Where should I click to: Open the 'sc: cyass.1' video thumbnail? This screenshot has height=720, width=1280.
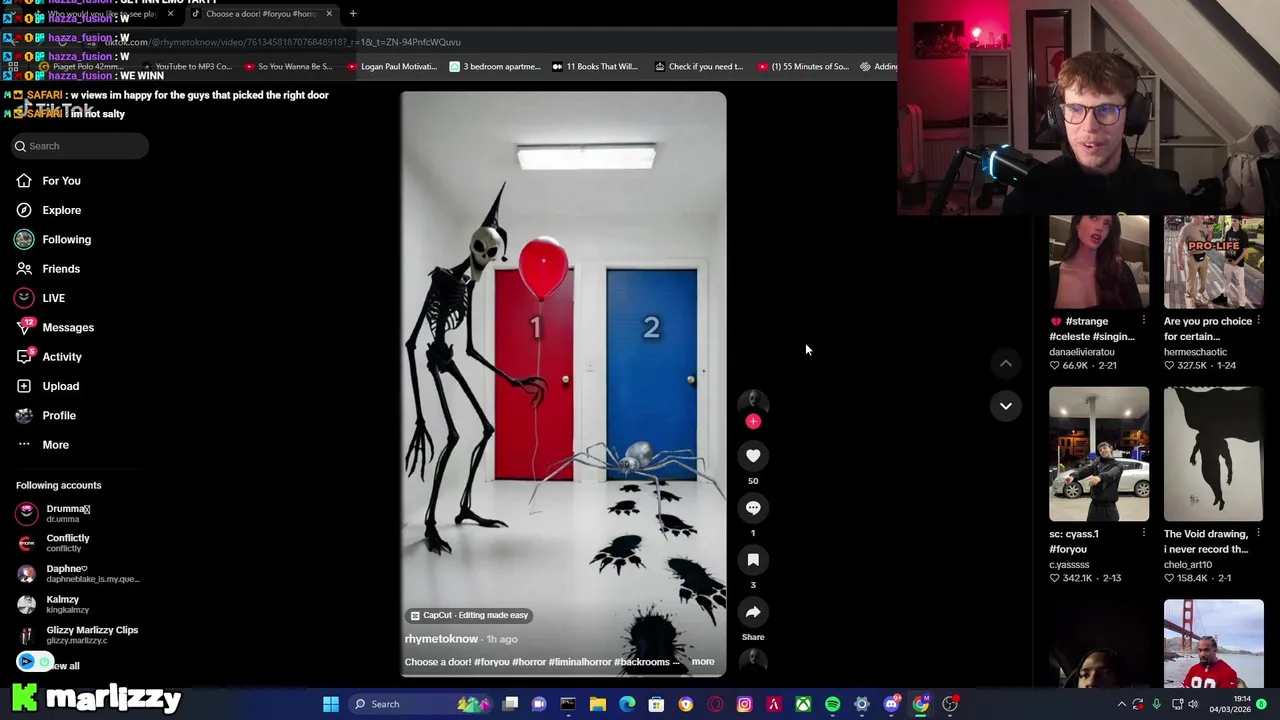pos(1099,454)
